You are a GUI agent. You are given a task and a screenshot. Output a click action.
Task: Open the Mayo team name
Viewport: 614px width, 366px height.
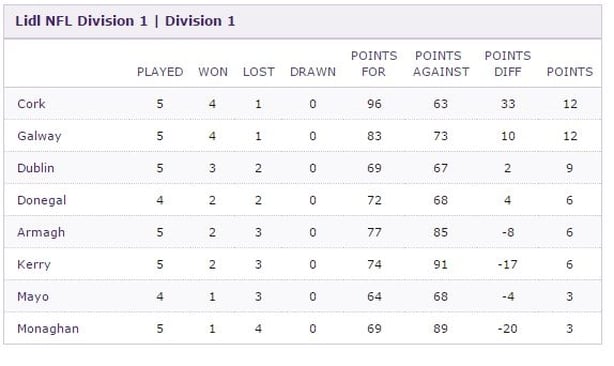tap(33, 297)
